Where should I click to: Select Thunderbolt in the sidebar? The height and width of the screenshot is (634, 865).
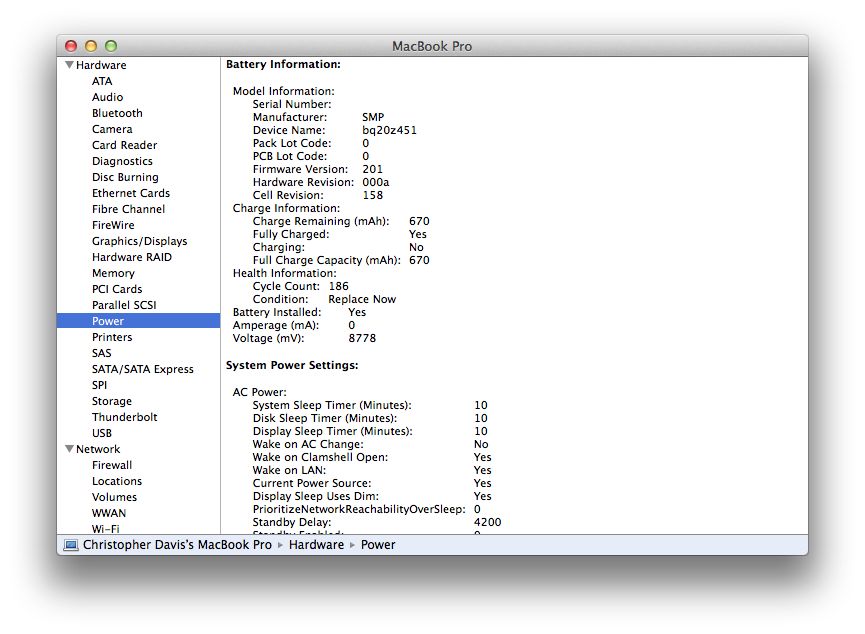click(x=125, y=417)
